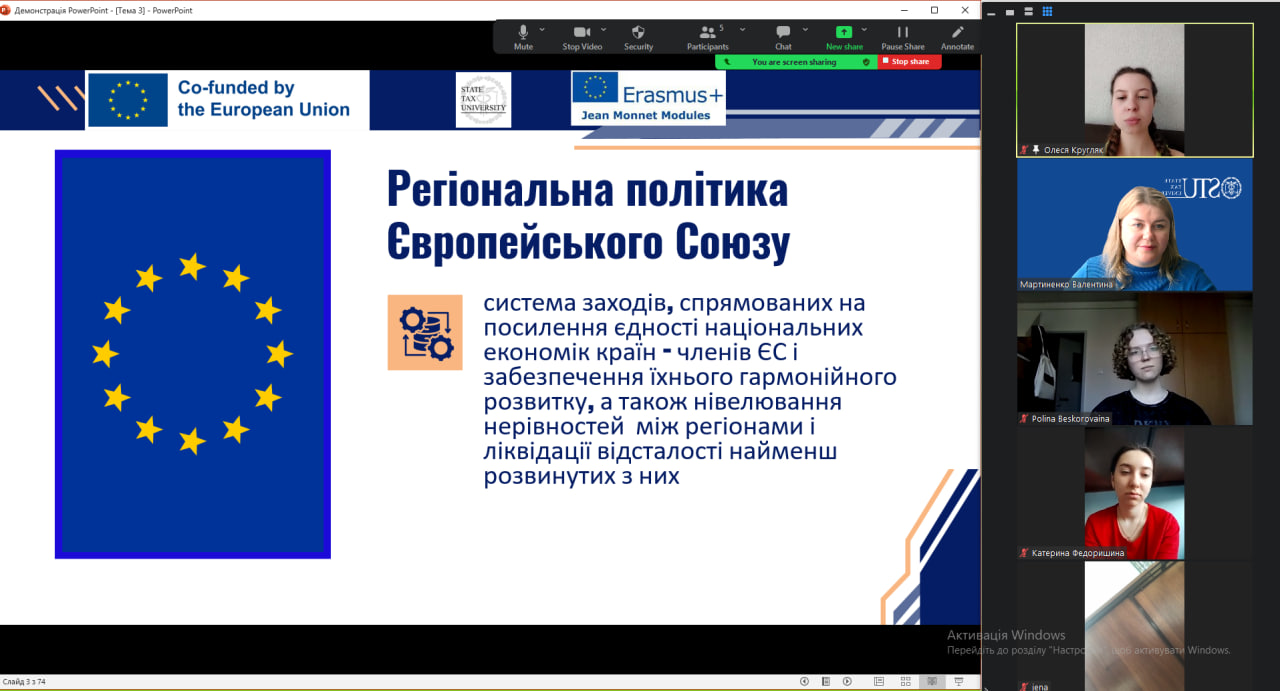This screenshot has width=1280, height=691.
Task: Click the muted mic icon beside Катерина Федоришина
Action: tap(1024, 553)
